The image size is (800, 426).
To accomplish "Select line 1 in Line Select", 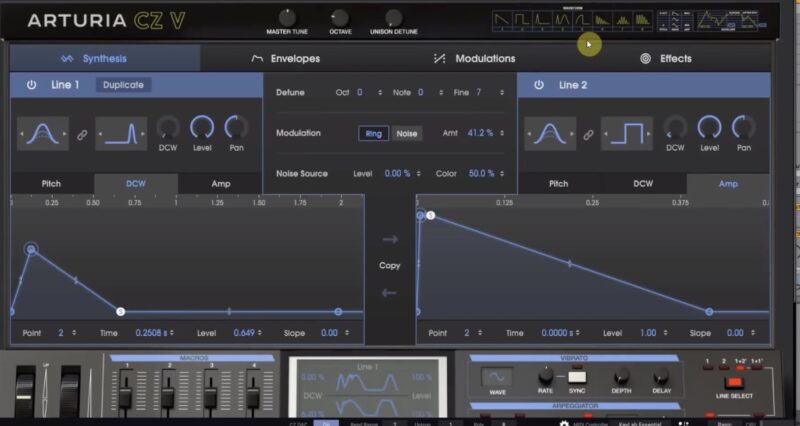I will click(x=707, y=367).
